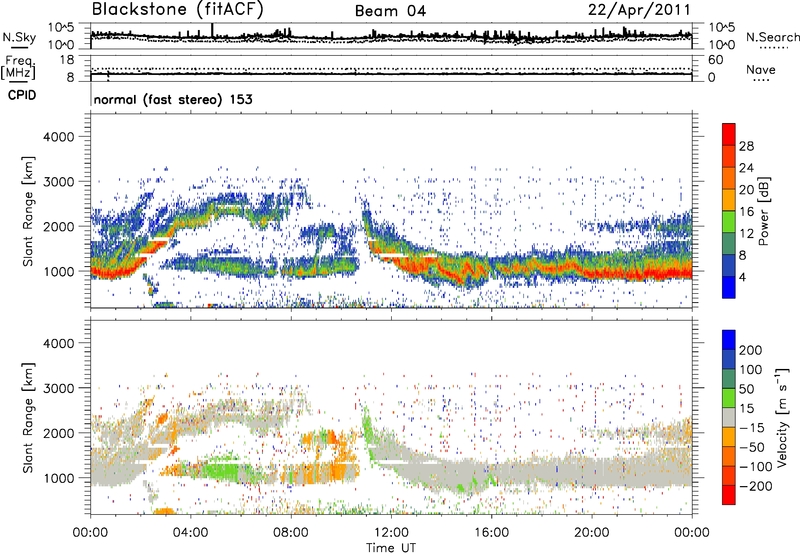The width and height of the screenshot is (800, 554).
Task: Click the green positive-velocity patch near 05:00 in velocity plot
Action: coord(220,468)
